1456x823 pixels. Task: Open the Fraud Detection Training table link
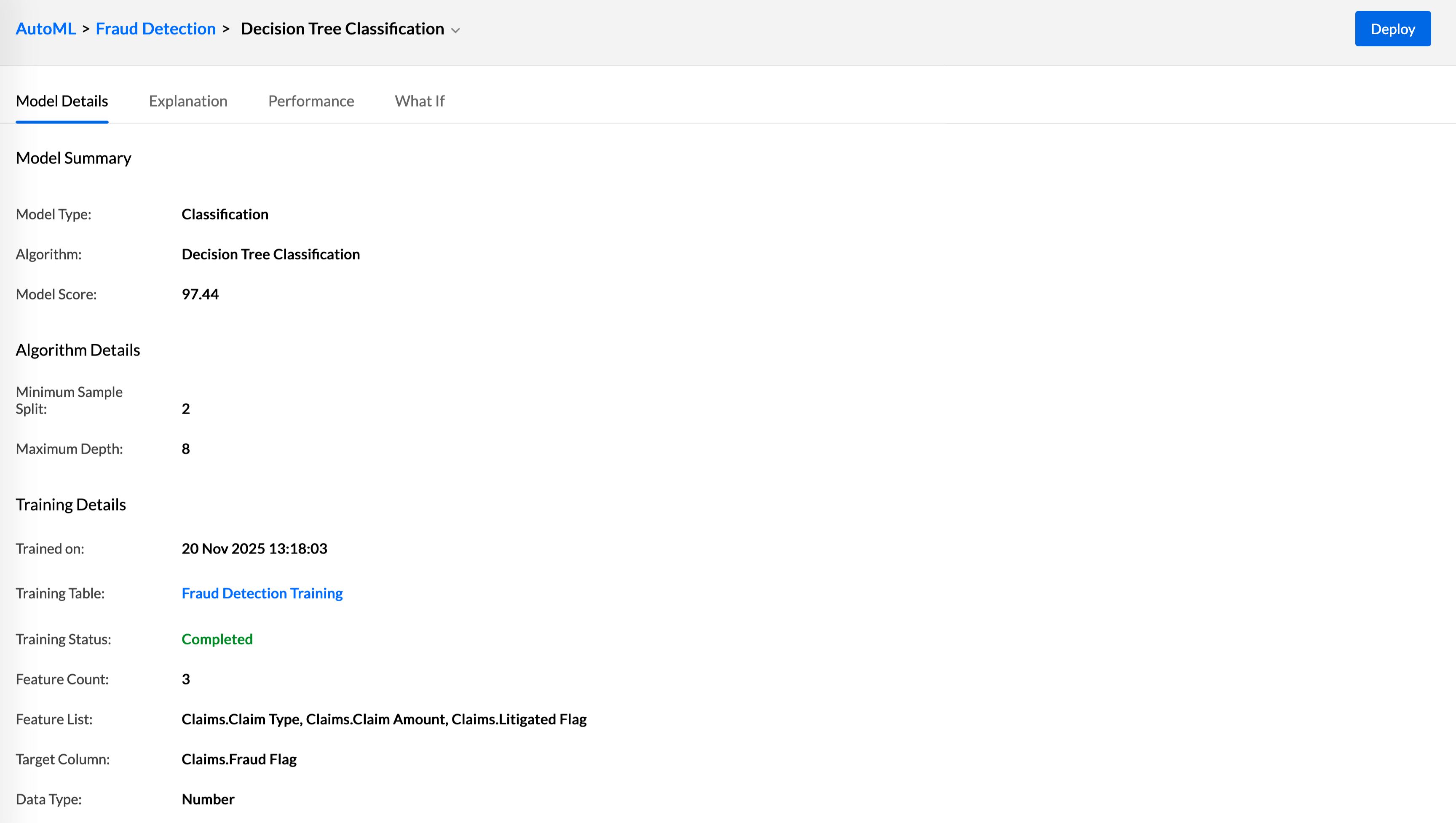coord(262,593)
